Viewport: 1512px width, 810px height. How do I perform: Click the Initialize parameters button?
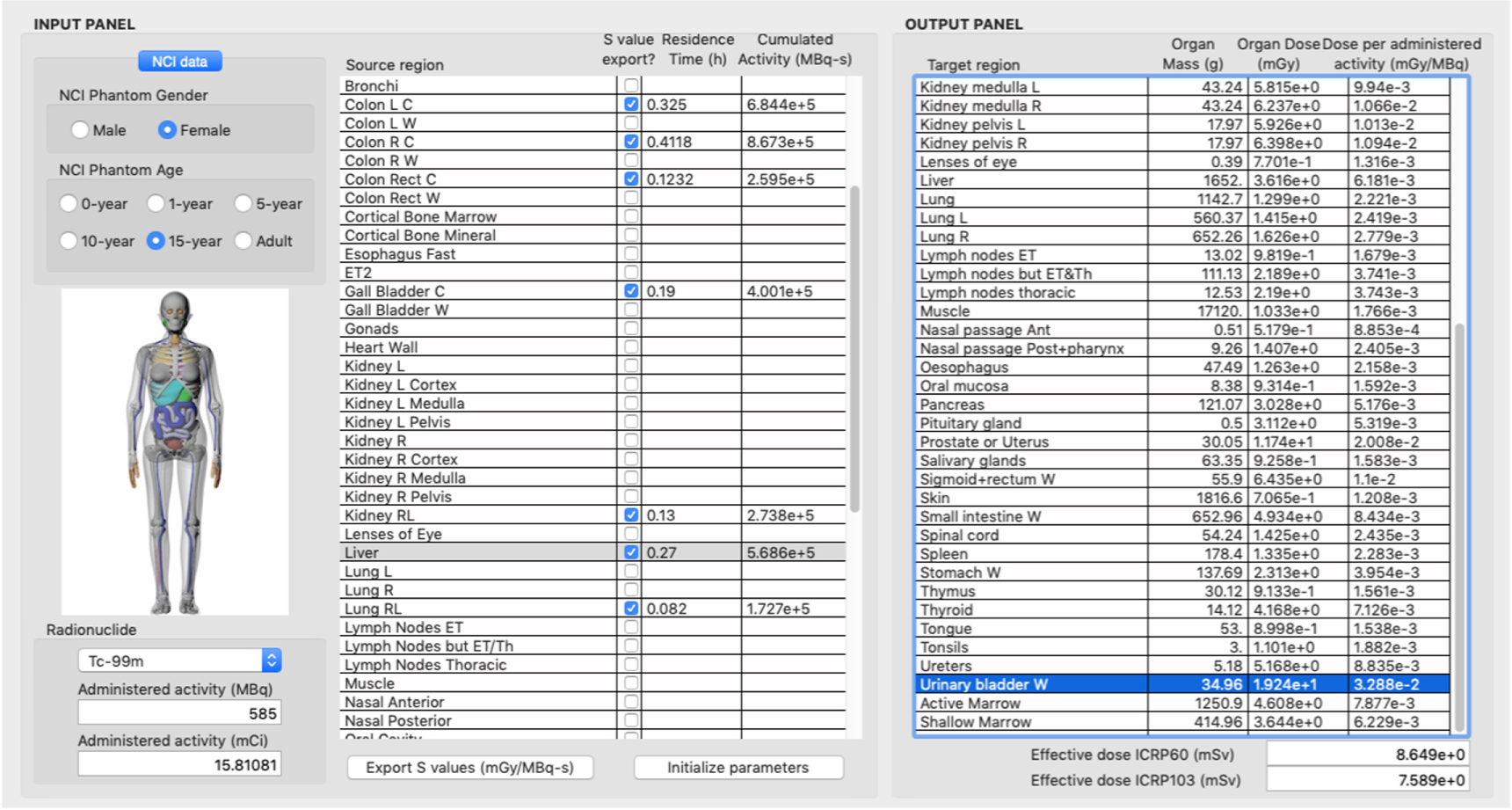point(738,768)
